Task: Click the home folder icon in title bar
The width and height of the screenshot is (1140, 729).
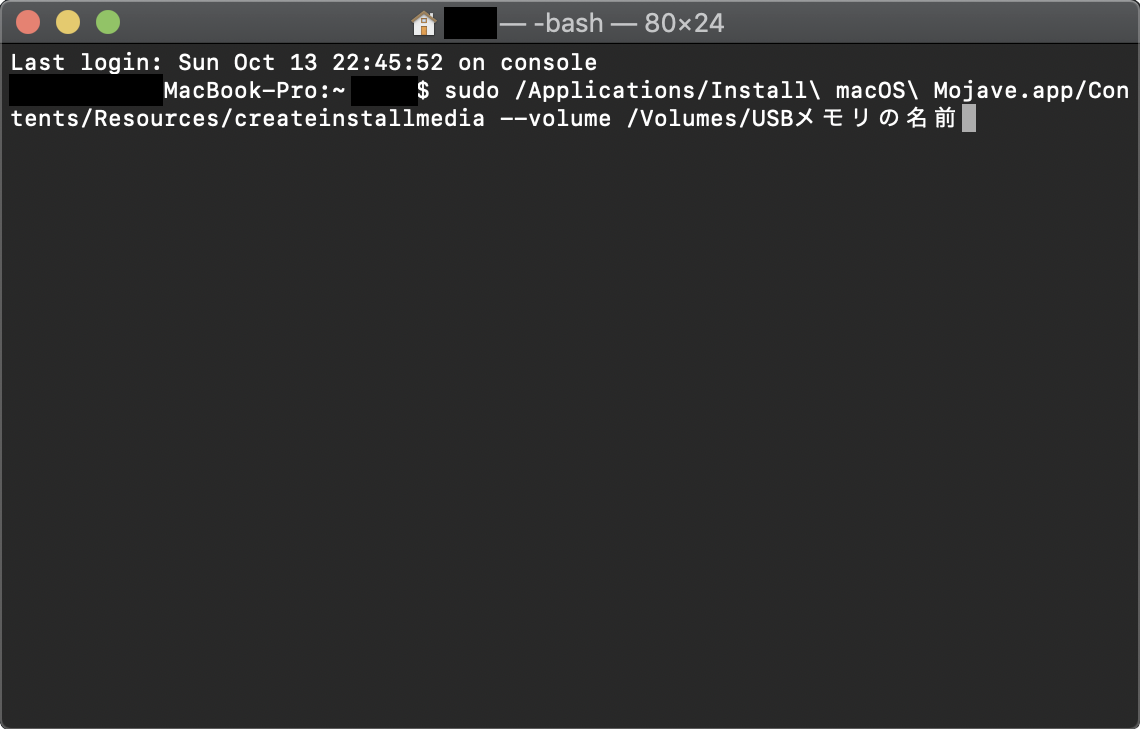Action: 423,23
